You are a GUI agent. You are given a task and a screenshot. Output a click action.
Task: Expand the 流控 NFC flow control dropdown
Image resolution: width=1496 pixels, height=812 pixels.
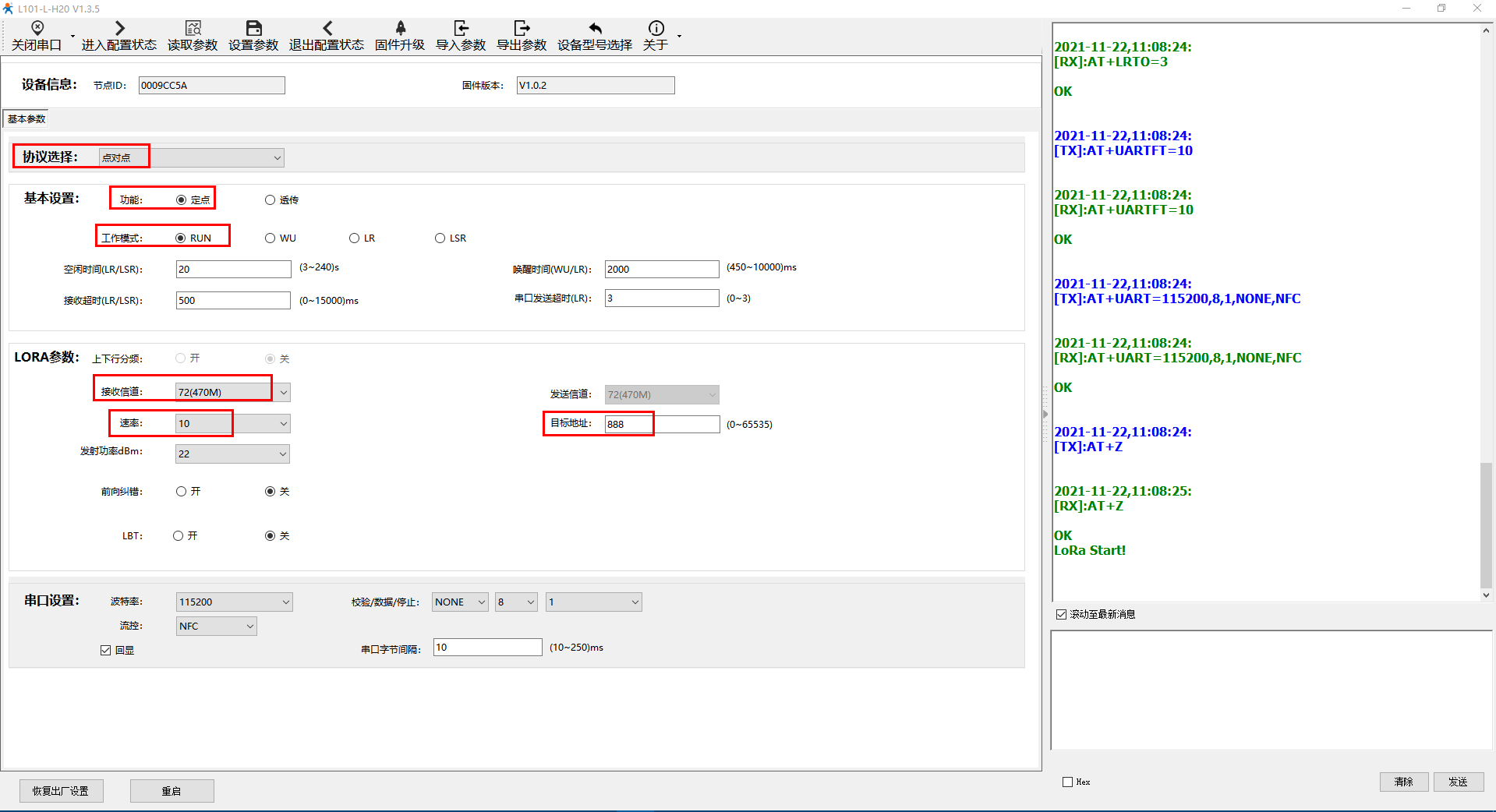249,626
